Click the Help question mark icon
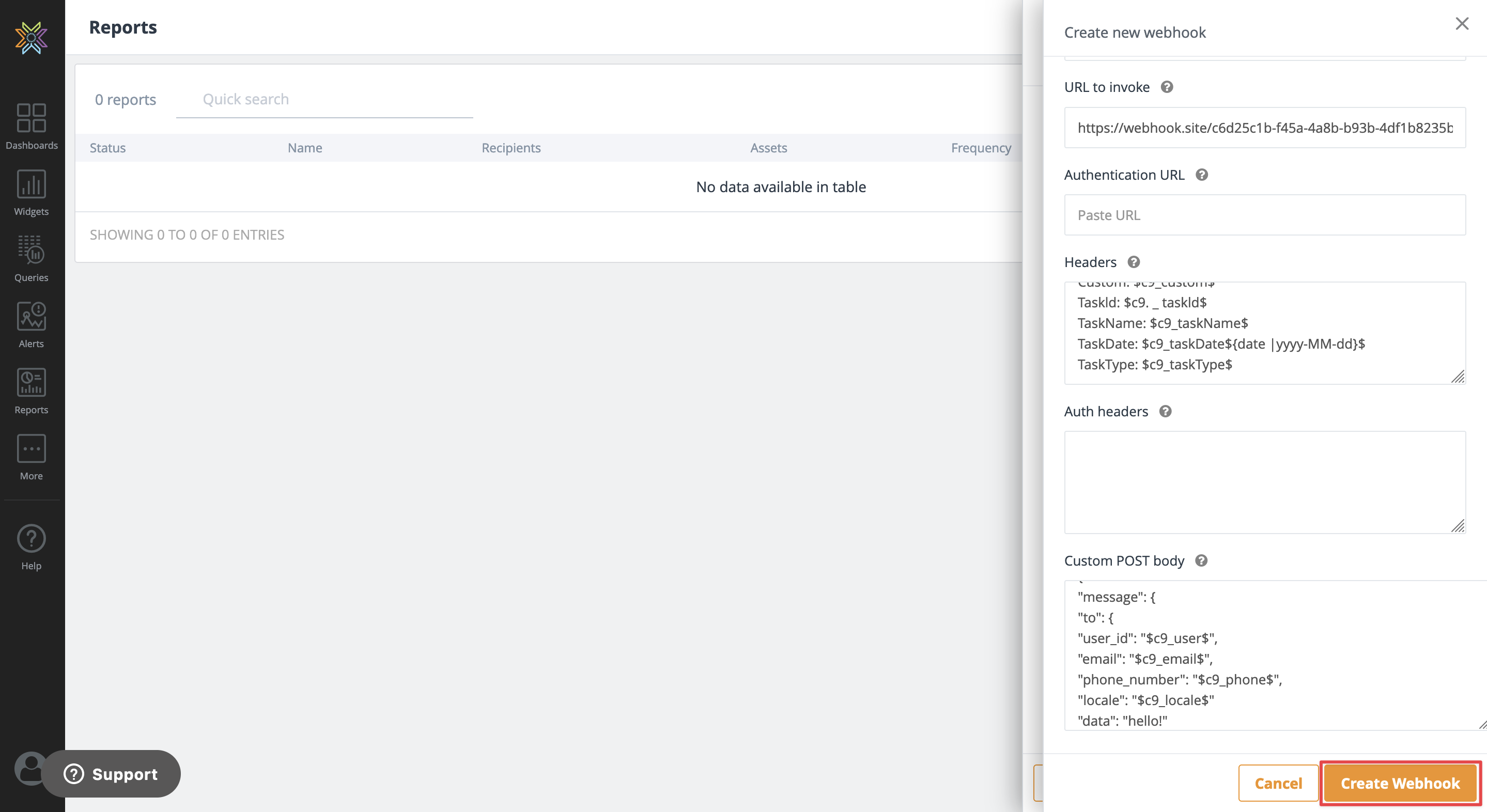The height and width of the screenshot is (812, 1487). tap(31, 538)
